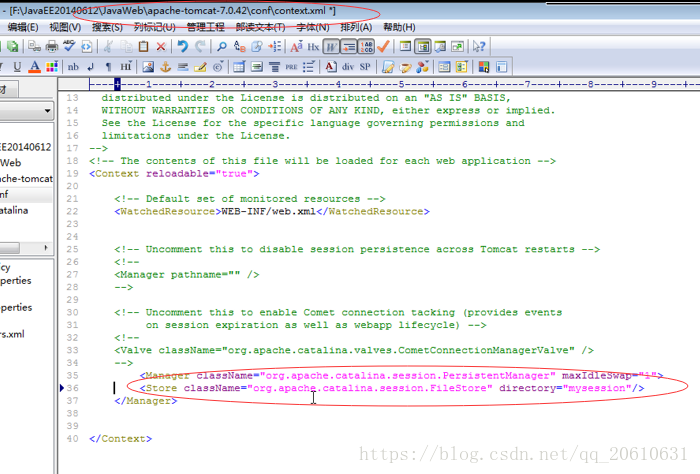Open the 帮助(H) menu
This screenshot has width=700, height=474.
click(x=399, y=27)
